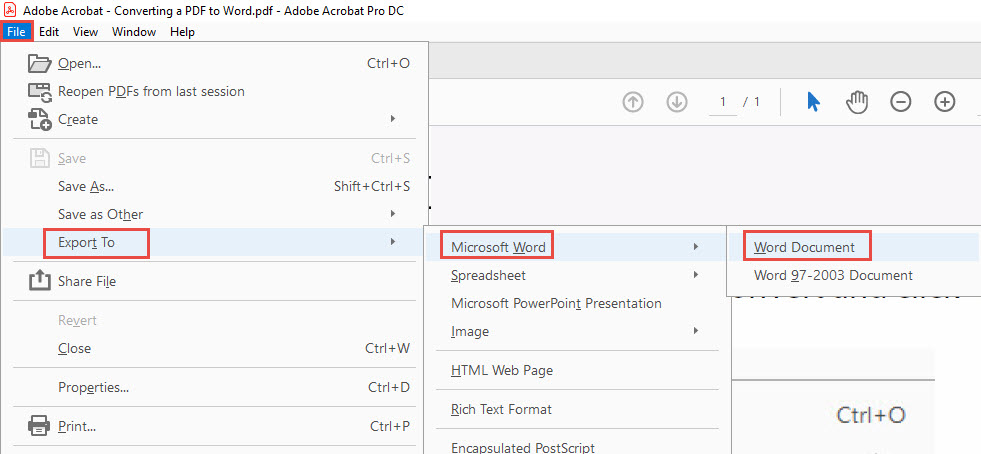The width and height of the screenshot is (981, 454).
Task: Open the Help menu
Action: click(x=182, y=32)
